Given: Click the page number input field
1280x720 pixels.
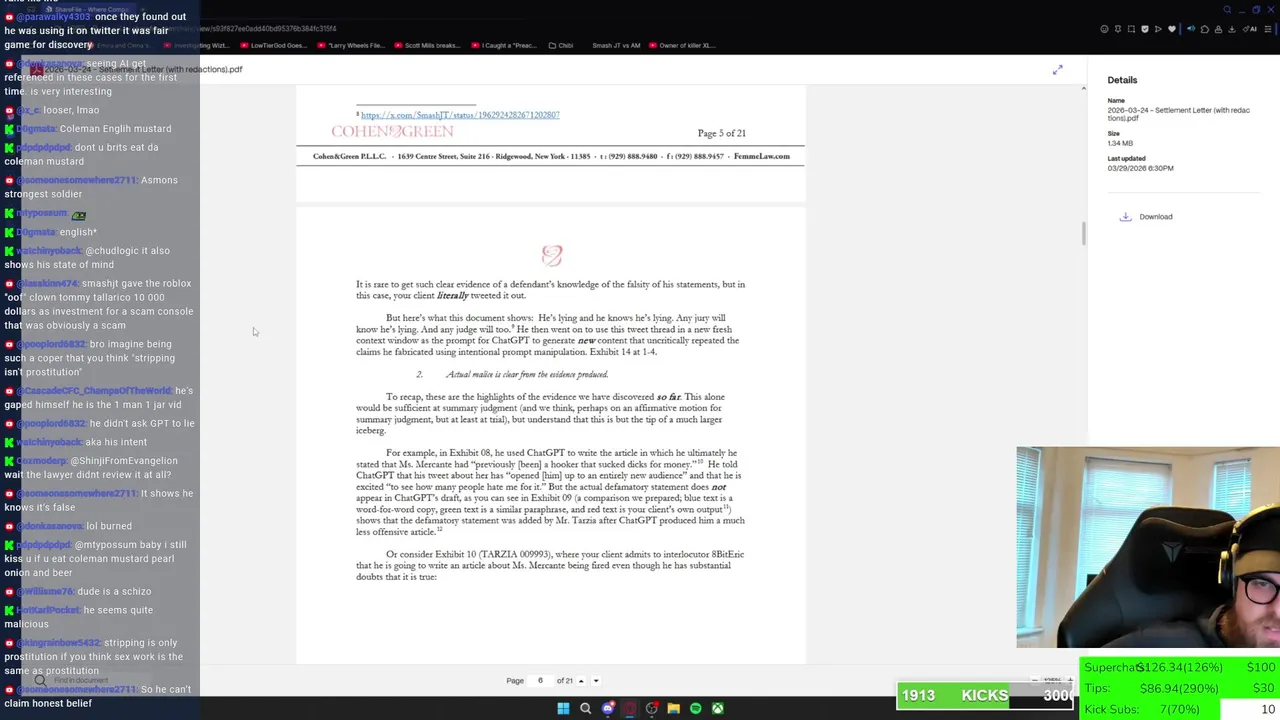Looking at the screenshot, I should pos(540,680).
